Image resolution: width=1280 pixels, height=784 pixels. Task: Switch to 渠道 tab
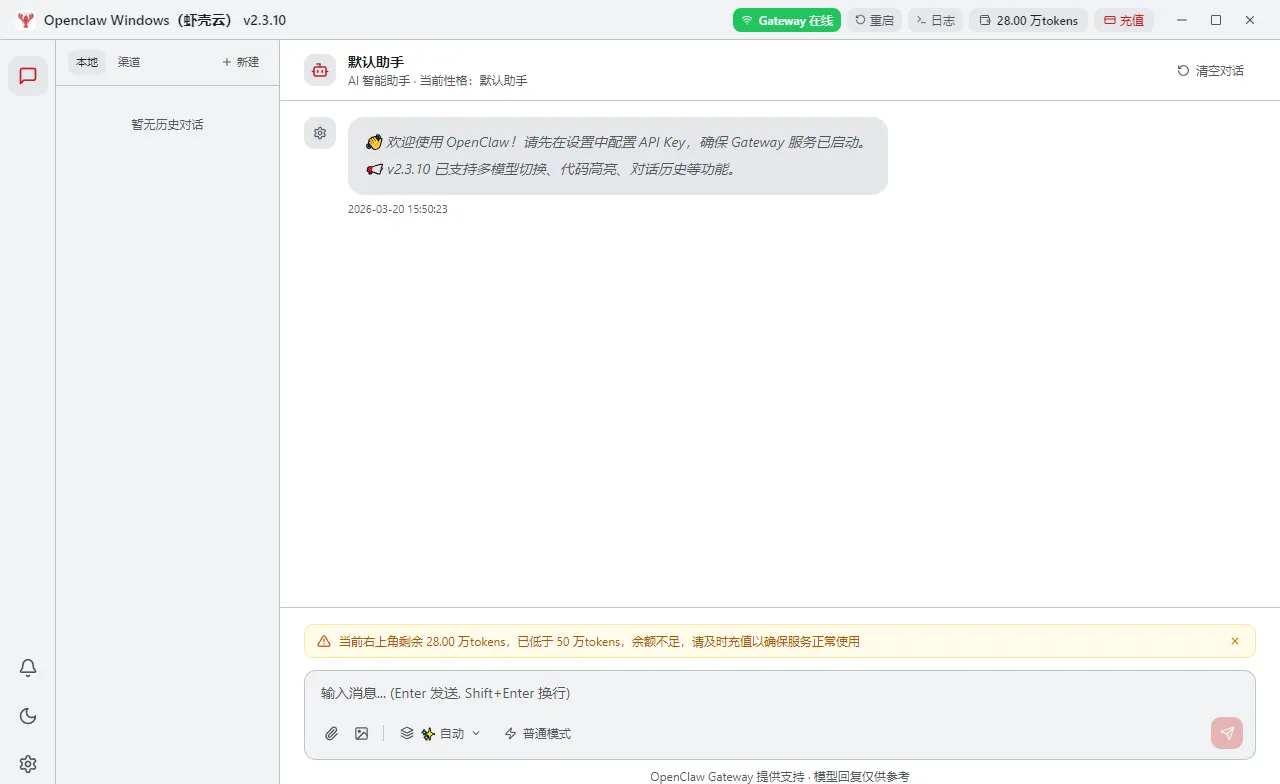tap(129, 62)
